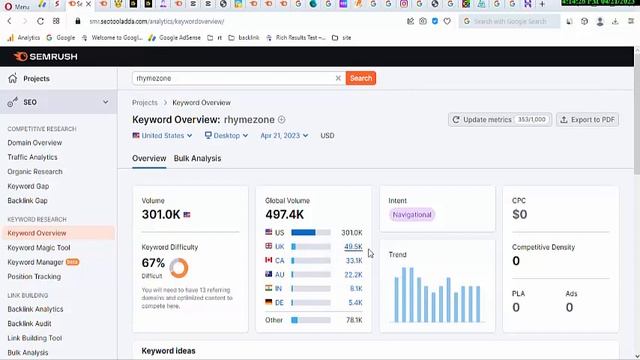The height and width of the screenshot is (360, 640).
Task: Click the padlock site security icon
Action: pos(78,21)
